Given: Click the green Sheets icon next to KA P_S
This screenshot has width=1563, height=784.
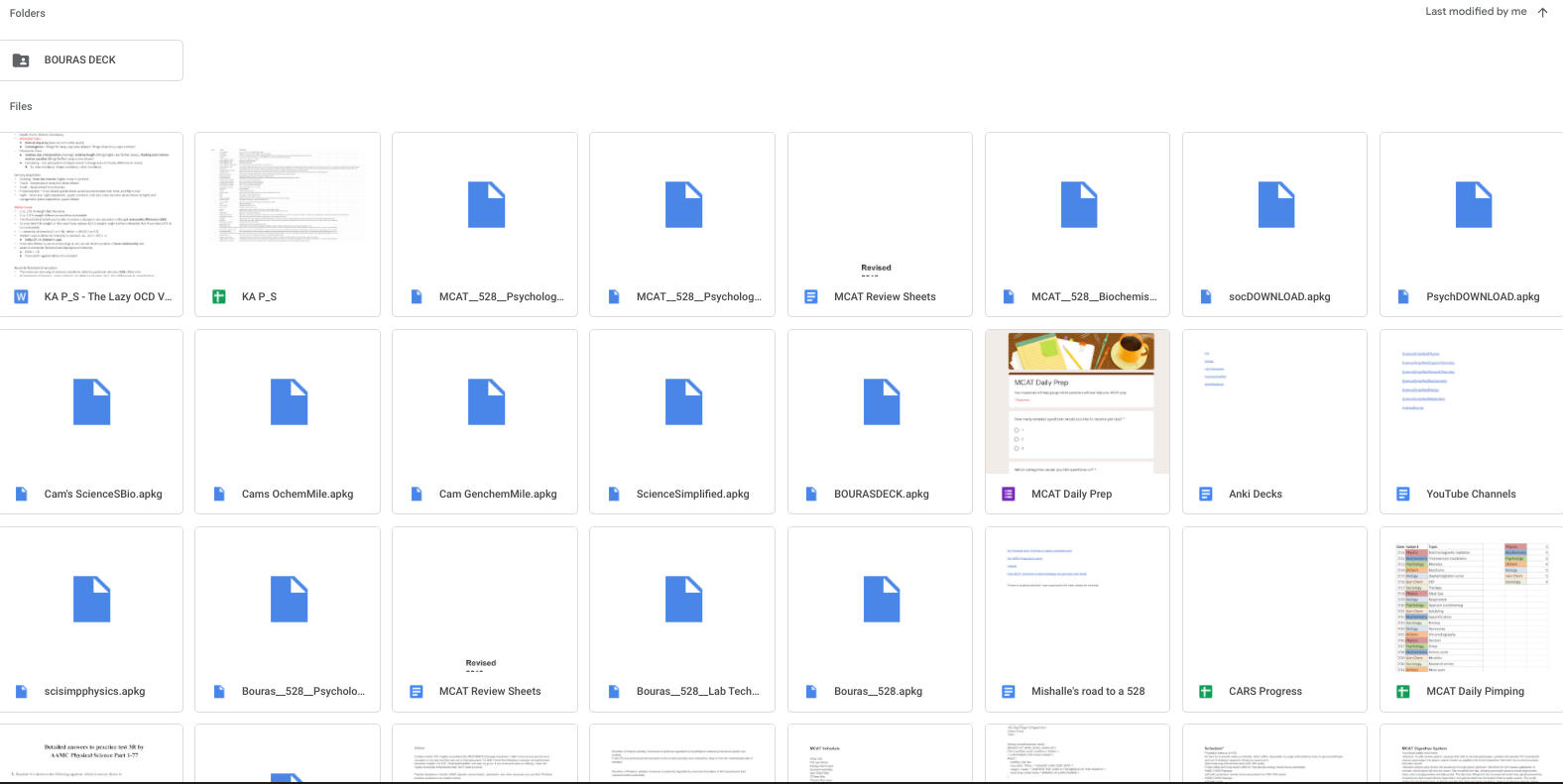Looking at the screenshot, I should pyautogui.click(x=219, y=296).
